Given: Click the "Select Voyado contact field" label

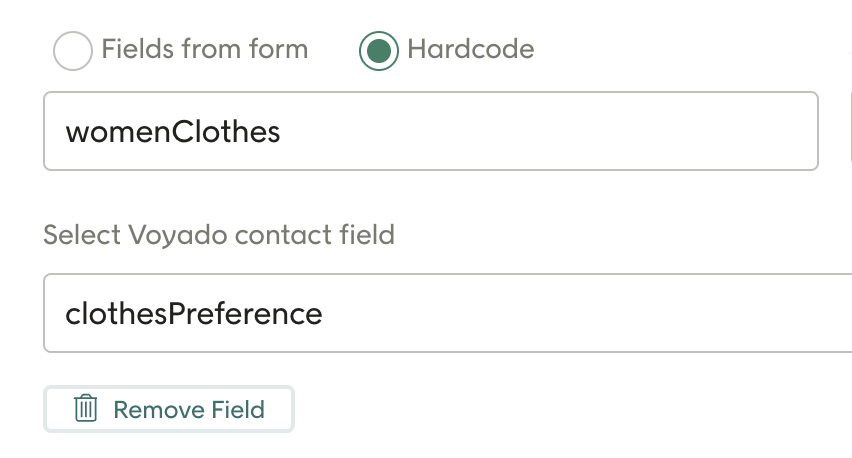Looking at the screenshot, I should (x=219, y=235).
